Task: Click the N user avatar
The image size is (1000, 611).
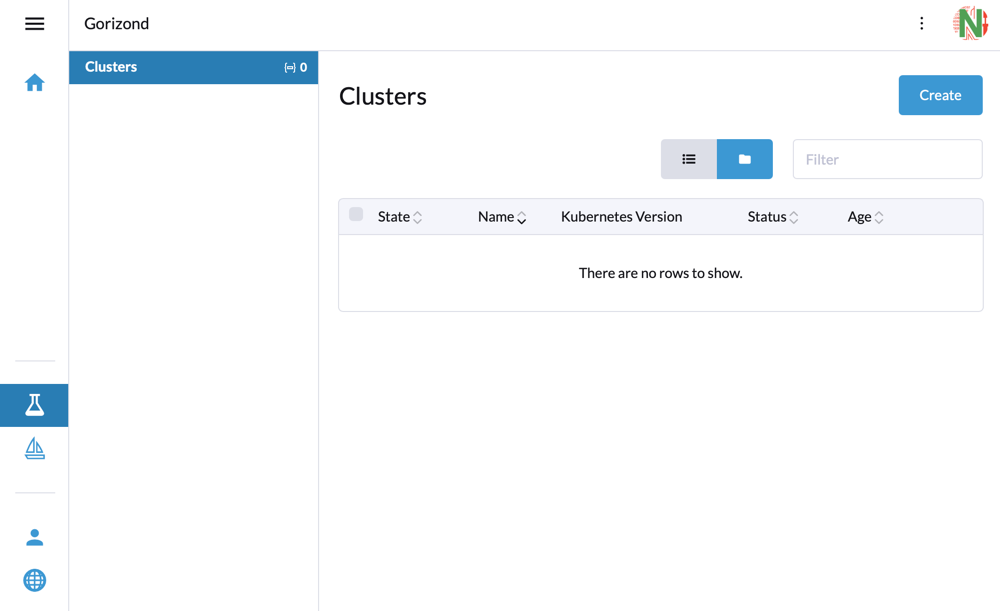Action: tap(970, 23)
